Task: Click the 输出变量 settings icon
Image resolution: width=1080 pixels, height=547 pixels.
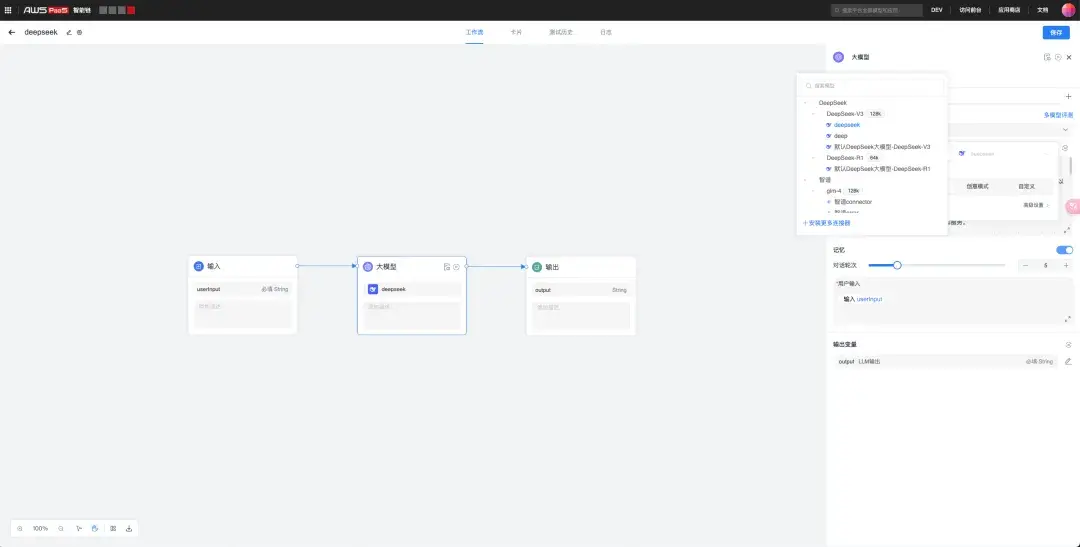Action: pos(1068,344)
